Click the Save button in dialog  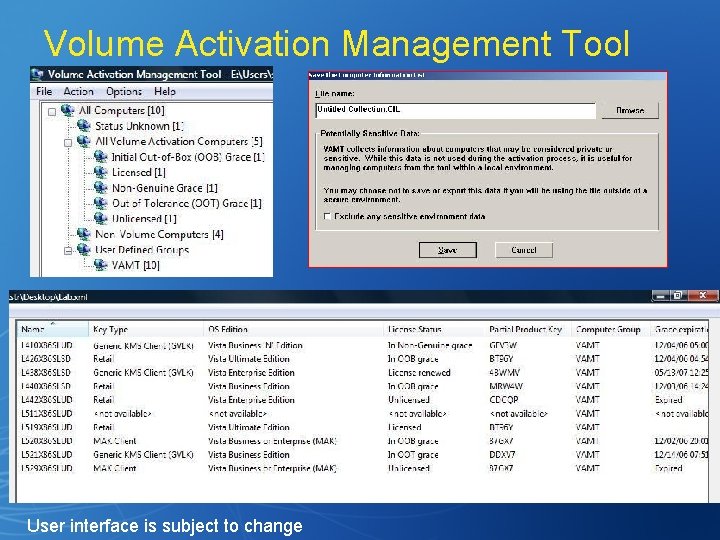point(448,250)
